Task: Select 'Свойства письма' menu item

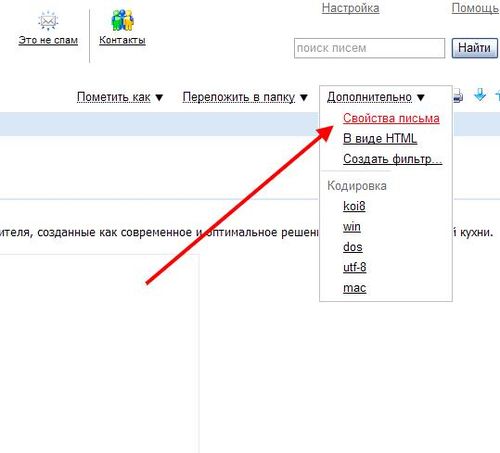Action: pyautogui.click(x=391, y=118)
